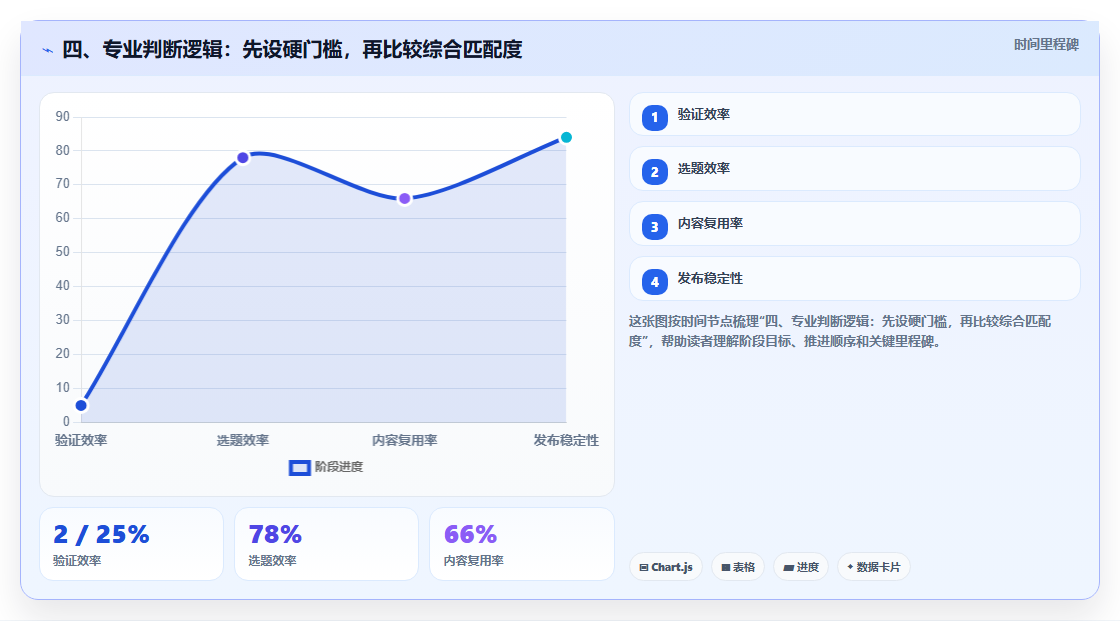The height and width of the screenshot is (621, 1120).
Task: Toggle the 阶段进度 legend entry in the chart
Action: click(326, 467)
